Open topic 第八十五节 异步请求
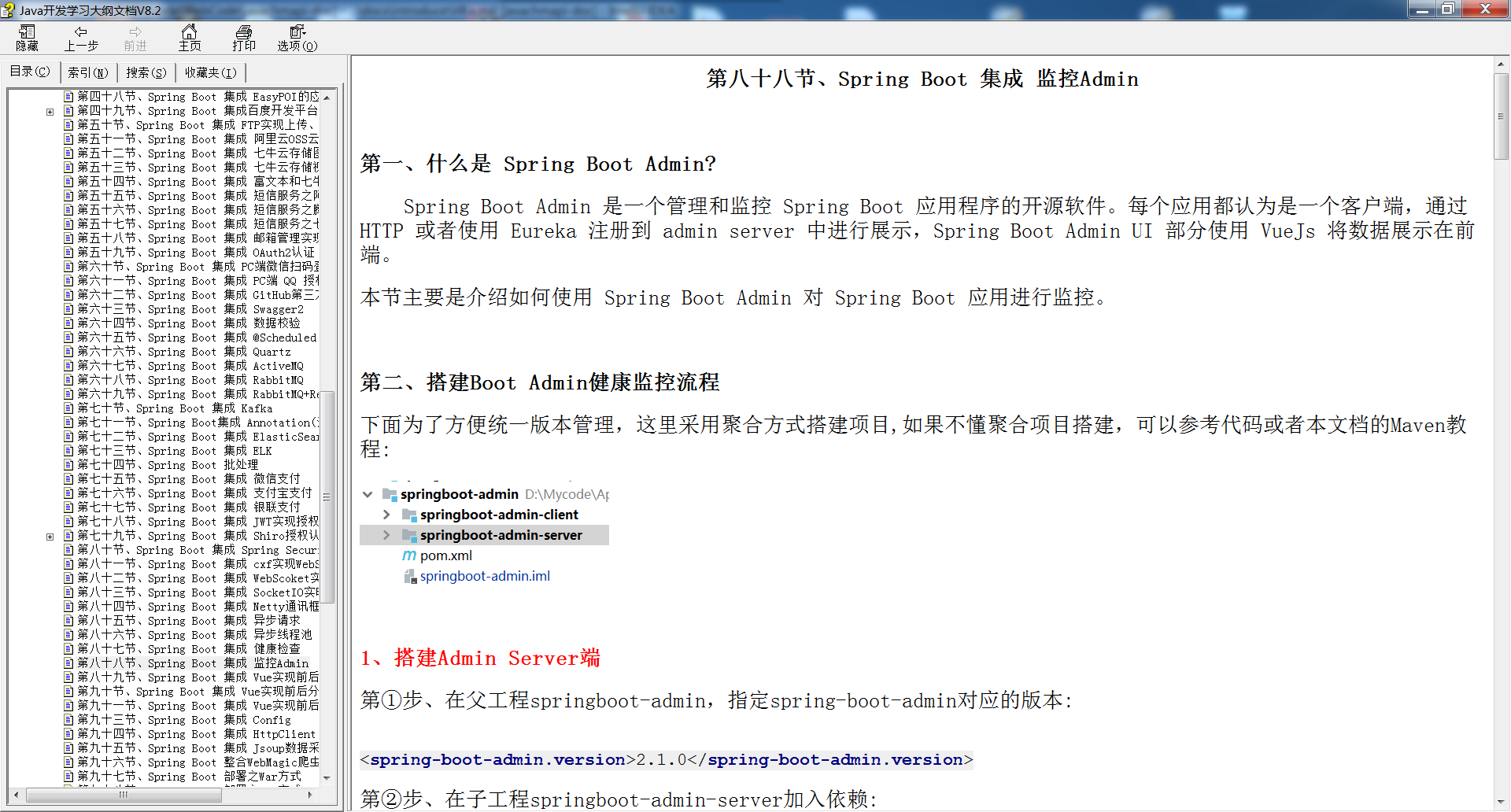Screen dimensions: 1511x812 [189, 621]
